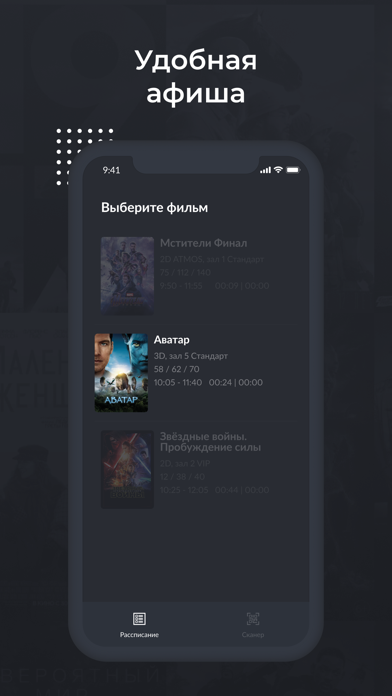The width and height of the screenshot is (392, 696).
Task: Click seat count '75 / 112 / 140'
Action: click(185, 273)
